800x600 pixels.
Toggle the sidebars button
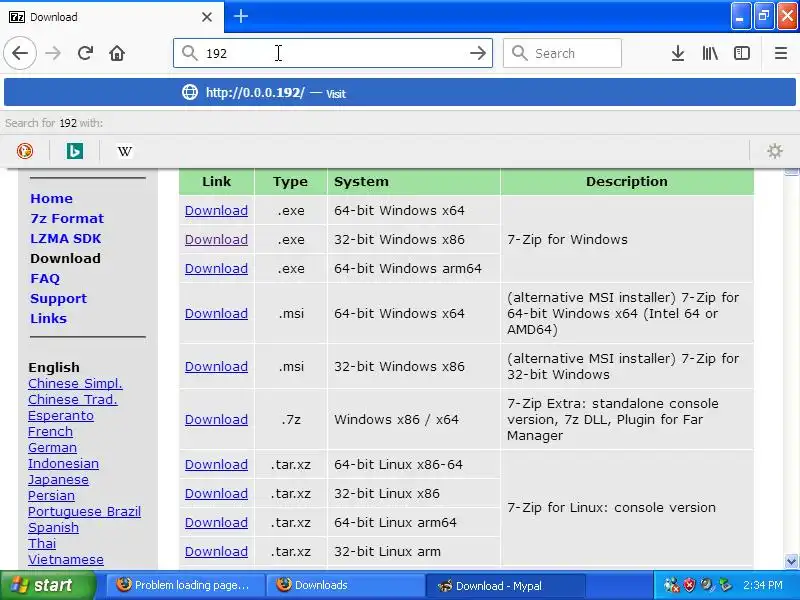[x=742, y=53]
